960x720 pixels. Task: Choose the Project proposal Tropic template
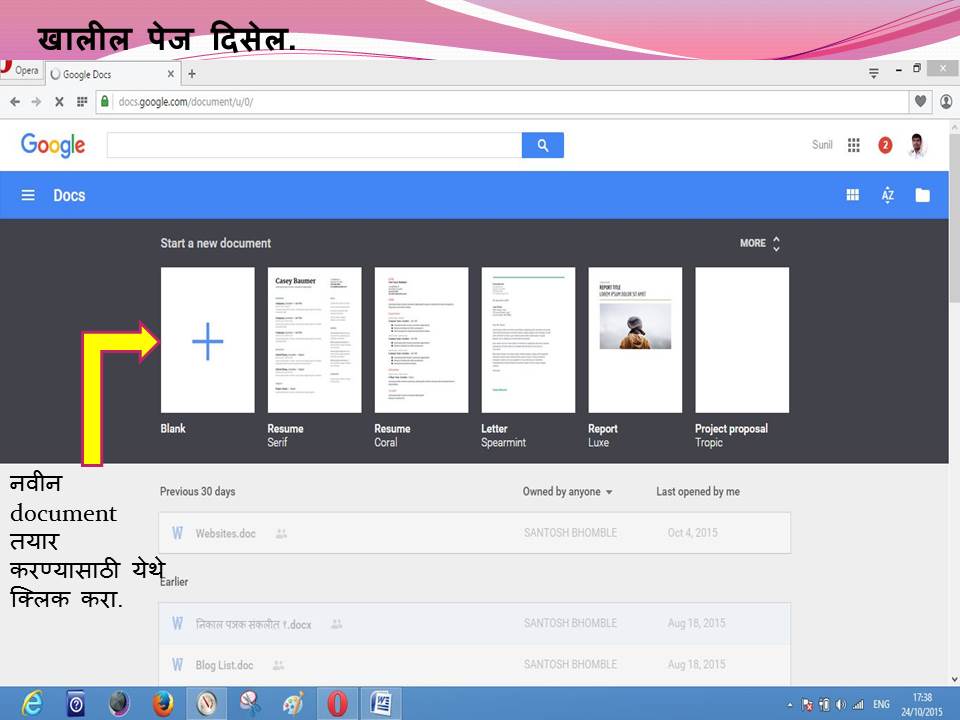click(x=742, y=340)
